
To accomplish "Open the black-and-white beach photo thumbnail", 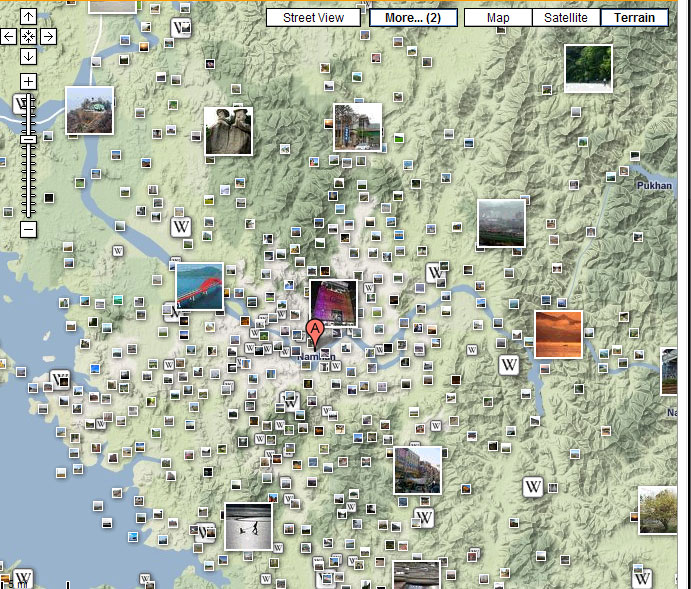I will pyautogui.click(x=249, y=526).
